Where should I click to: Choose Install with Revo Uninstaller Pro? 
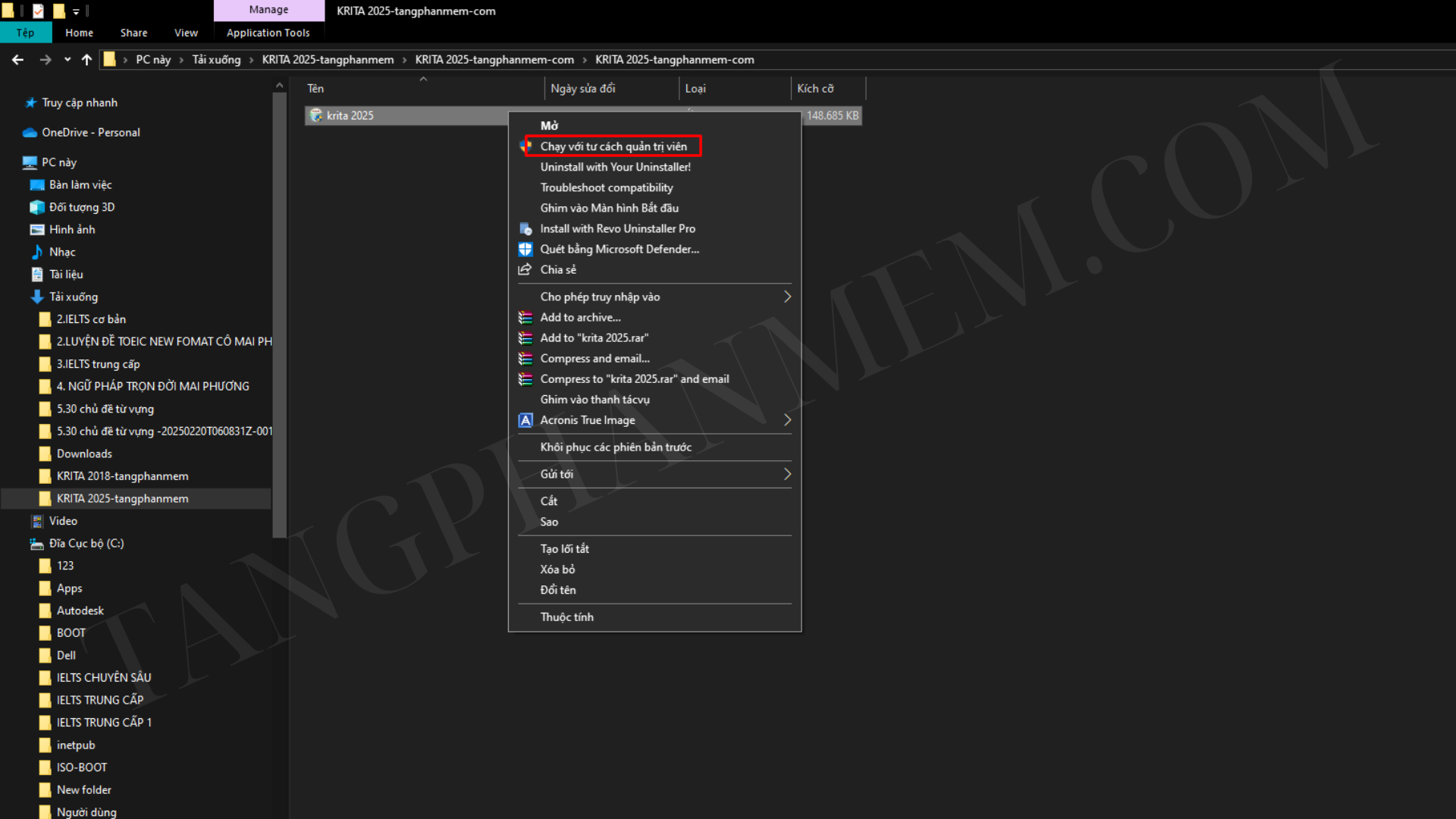click(617, 228)
